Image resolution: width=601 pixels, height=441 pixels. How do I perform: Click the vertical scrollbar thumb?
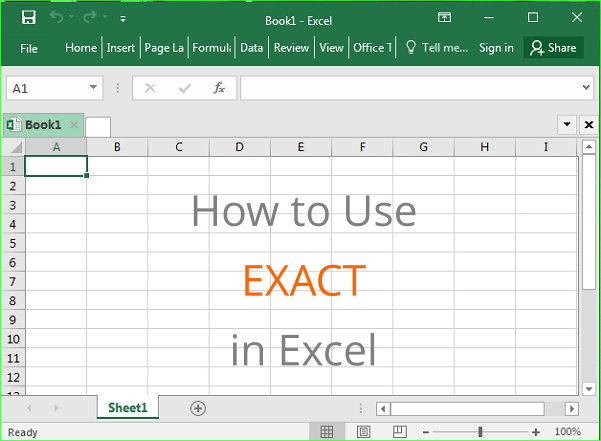click(589, 222)
